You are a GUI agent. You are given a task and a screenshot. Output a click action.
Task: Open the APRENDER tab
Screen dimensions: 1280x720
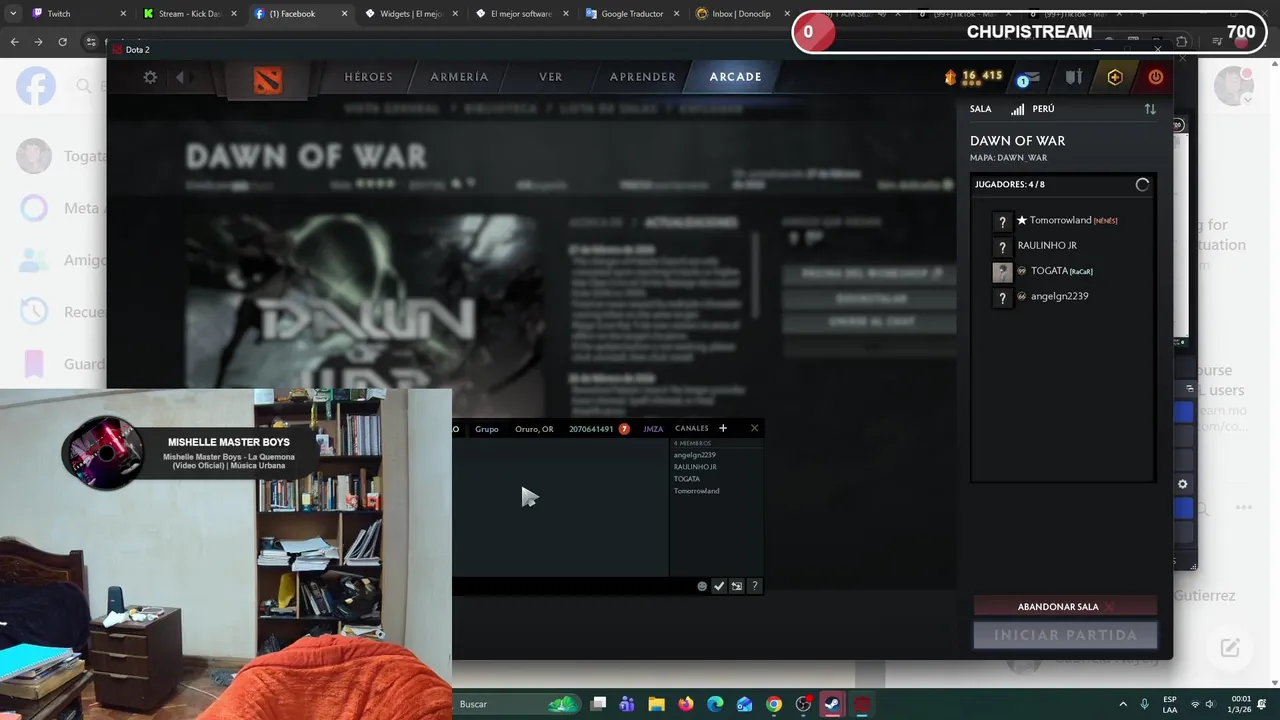point(642,77)
